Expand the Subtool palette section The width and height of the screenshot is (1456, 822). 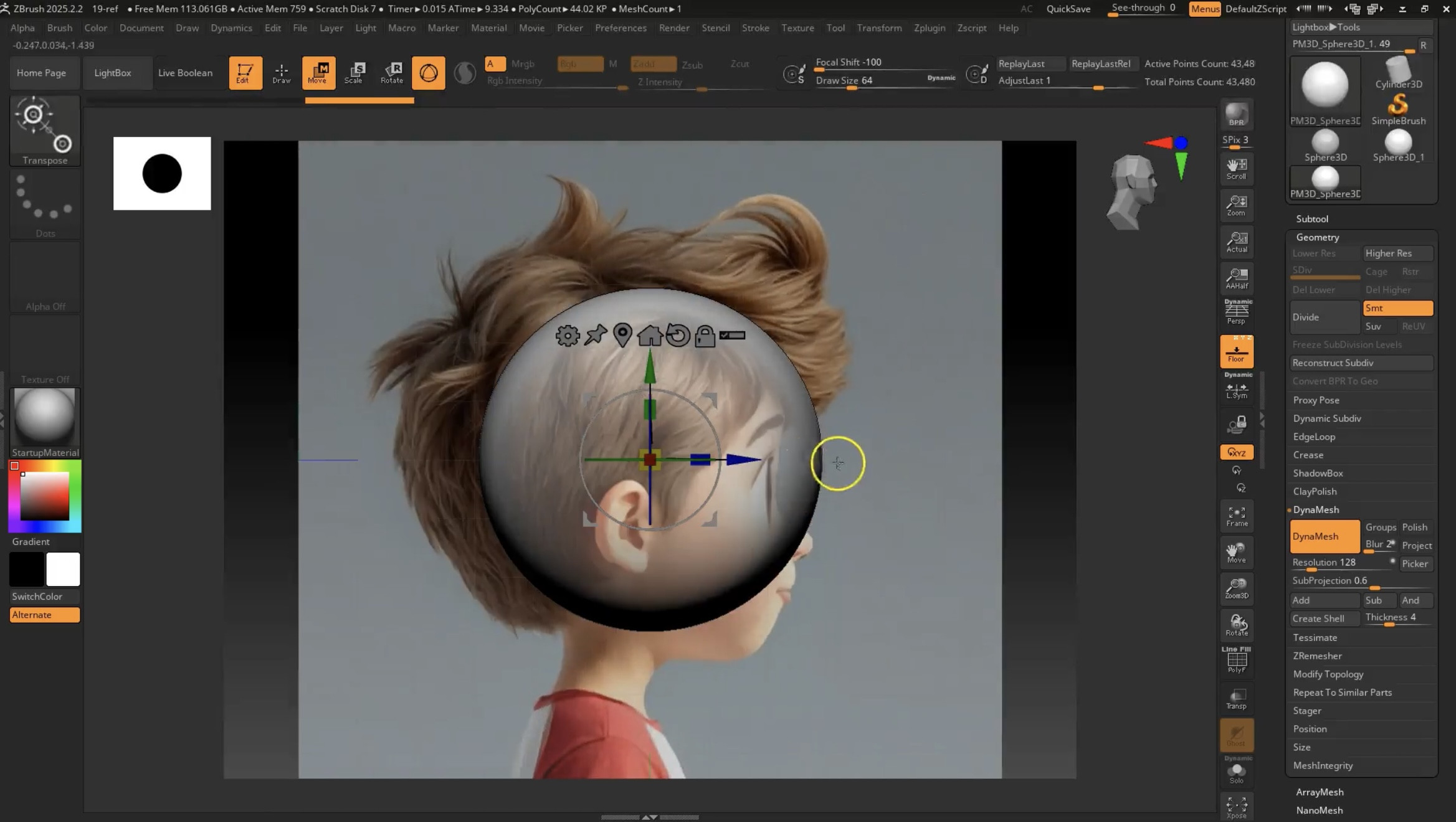coord(1312,219)
